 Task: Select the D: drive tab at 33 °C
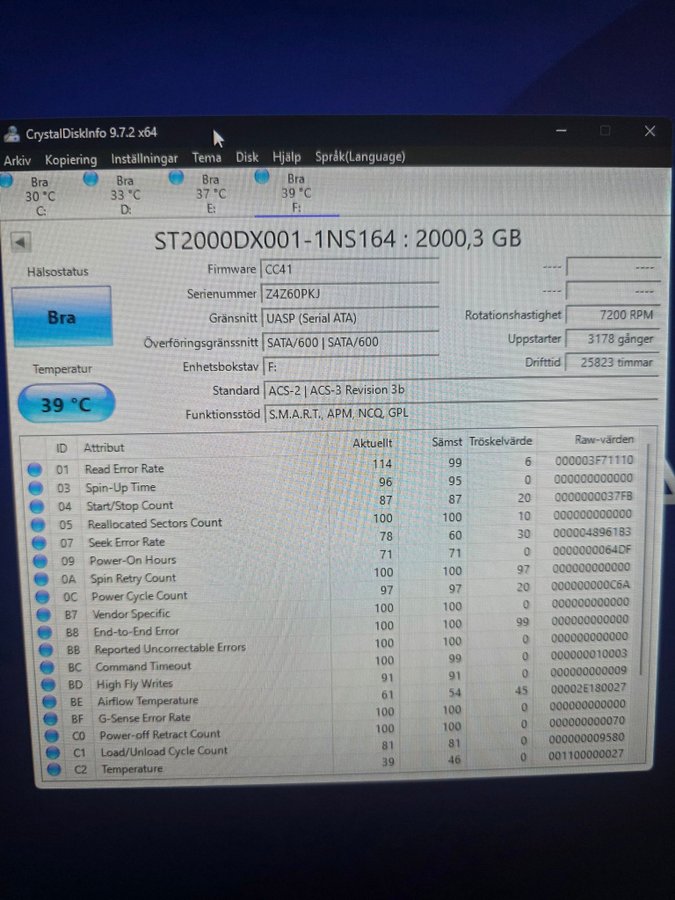(x=125, y=195)
